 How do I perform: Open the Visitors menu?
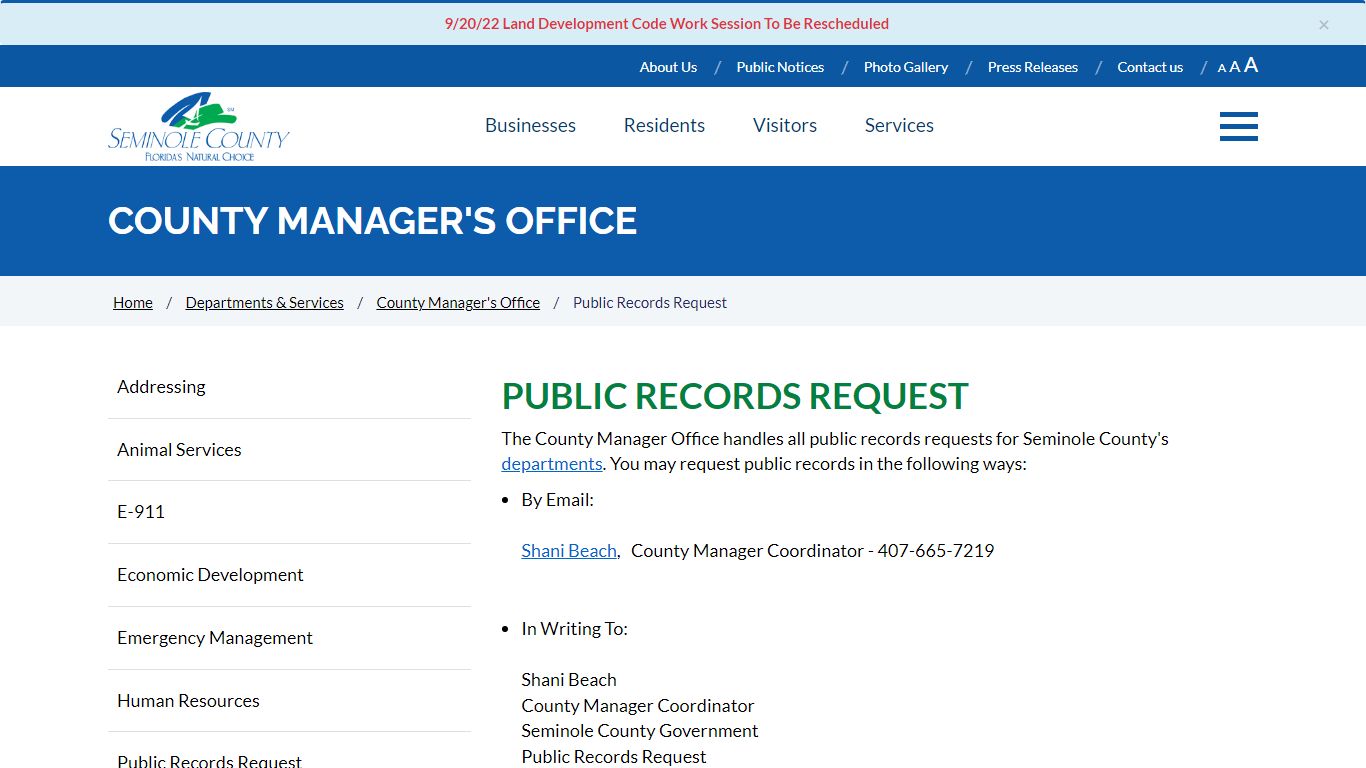(785, 125)
